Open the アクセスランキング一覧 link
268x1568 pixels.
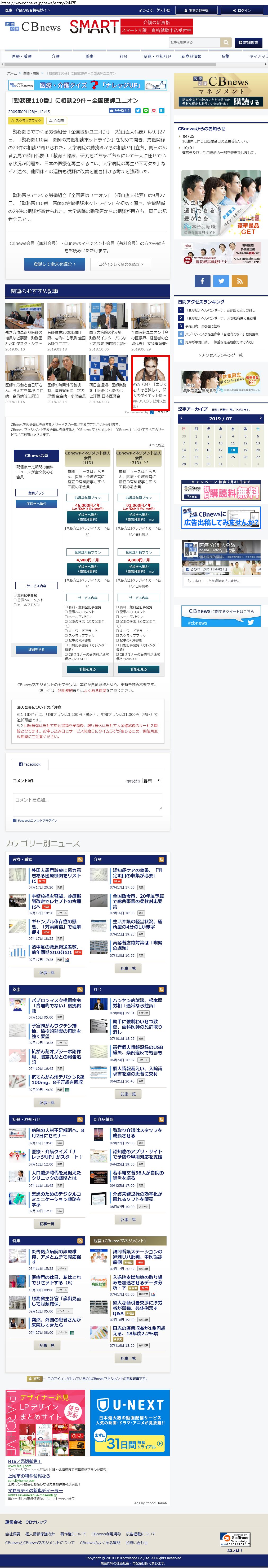221,355
